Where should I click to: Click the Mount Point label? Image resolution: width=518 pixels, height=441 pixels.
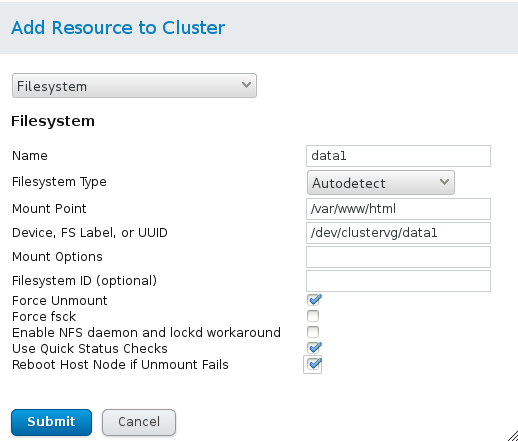(49, 209)
